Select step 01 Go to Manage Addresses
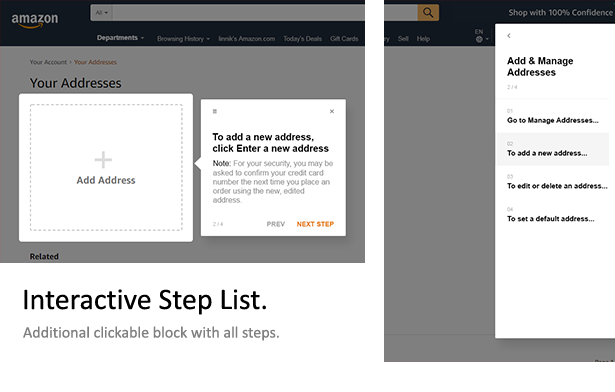 (553, 116)
